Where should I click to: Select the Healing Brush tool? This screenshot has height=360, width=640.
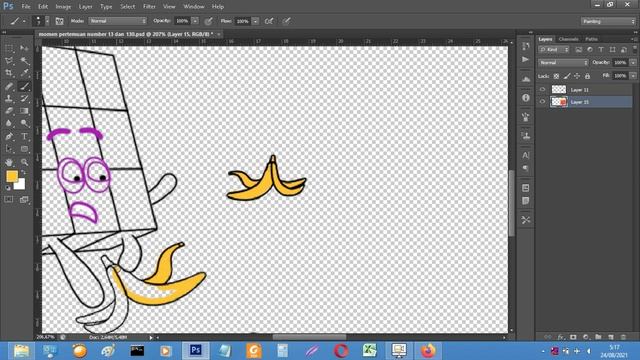(x=9, y=86)
